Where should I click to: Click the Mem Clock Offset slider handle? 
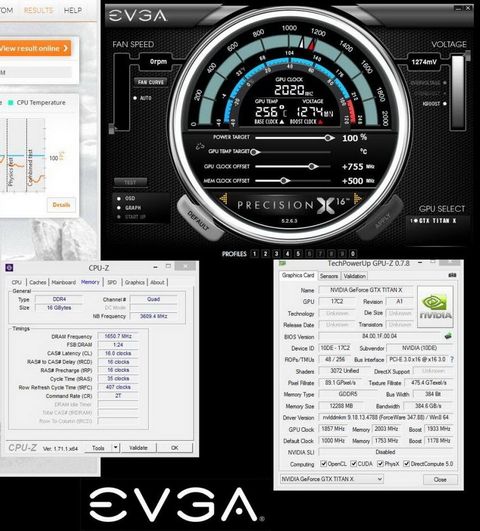click(x=284, y=181)
